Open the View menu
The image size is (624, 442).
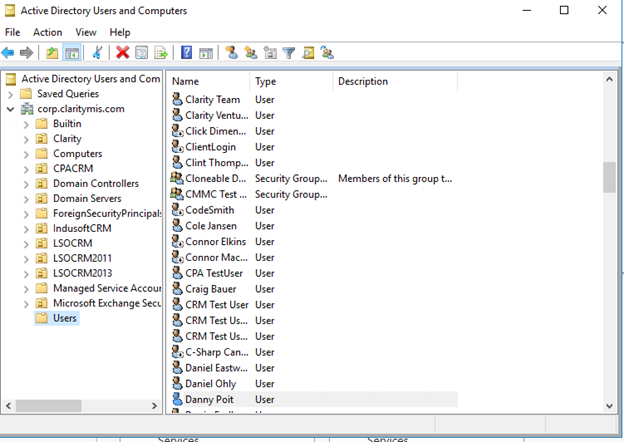point(86,32)
